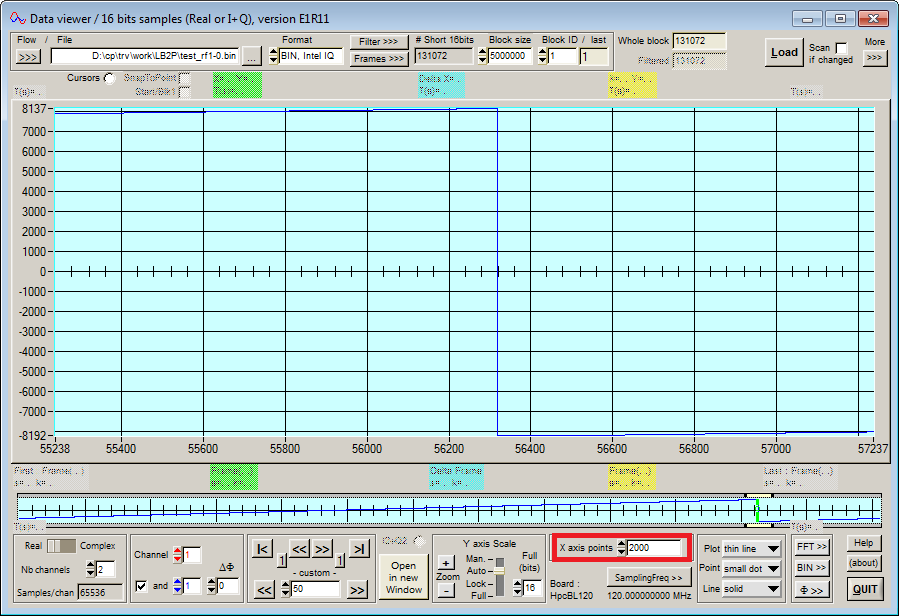The height and width of the screenshot is (616, 899).
Task: Click the file path input field
Action: point(144,56)
